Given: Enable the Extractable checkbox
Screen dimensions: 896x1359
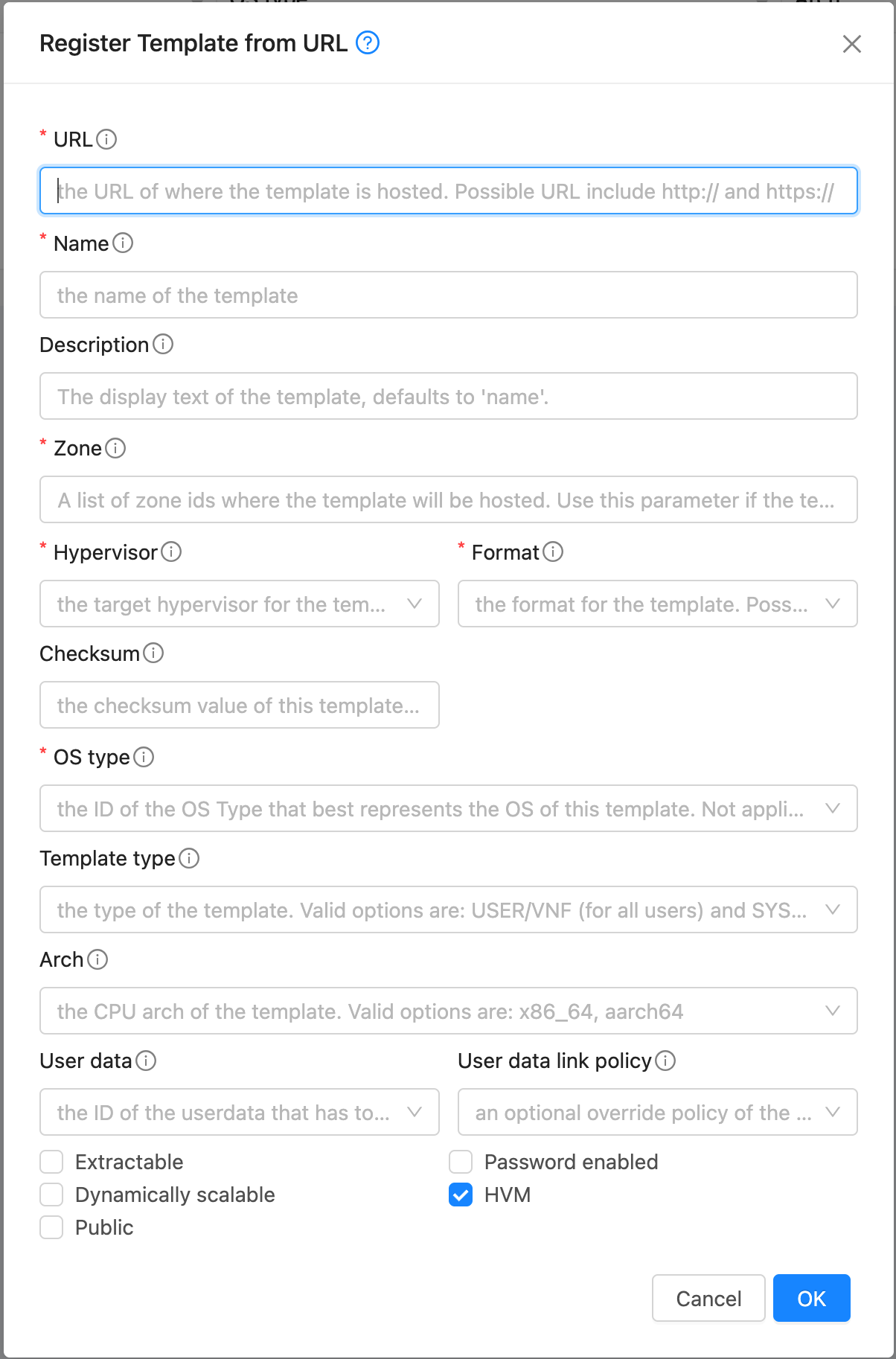Looking at the screenshot, I should (x=51, y=1162).
